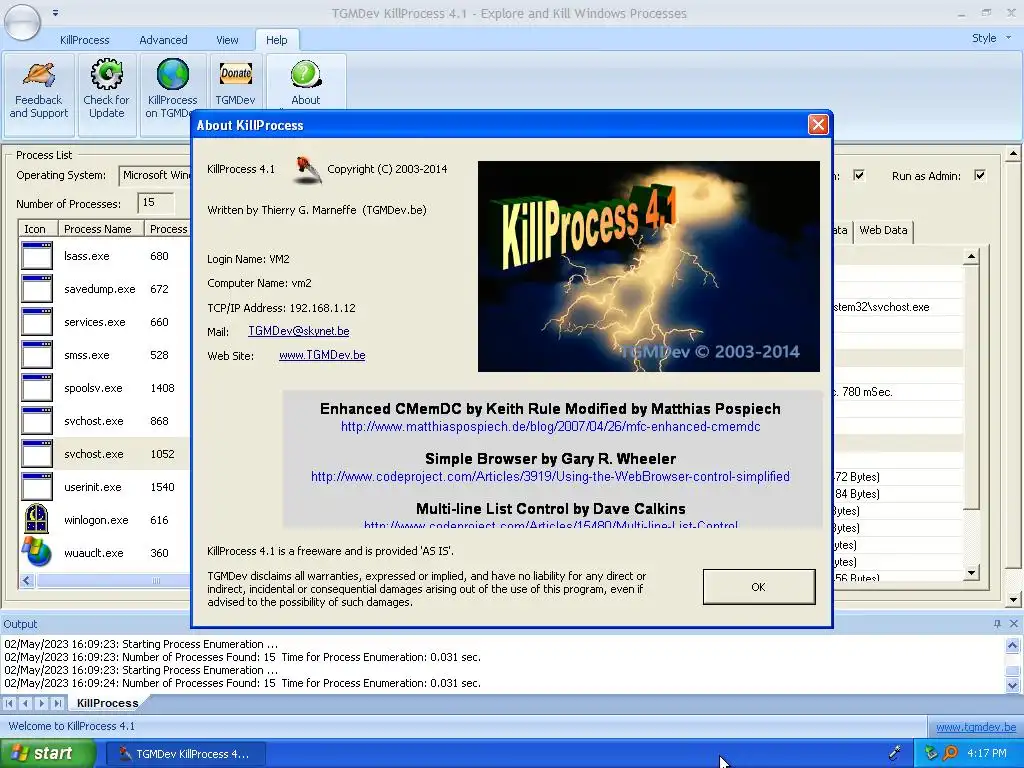Select 'spoolsv.exe' process name
Viewport: 1024px width, 768px height.
(x=93, y=388)
